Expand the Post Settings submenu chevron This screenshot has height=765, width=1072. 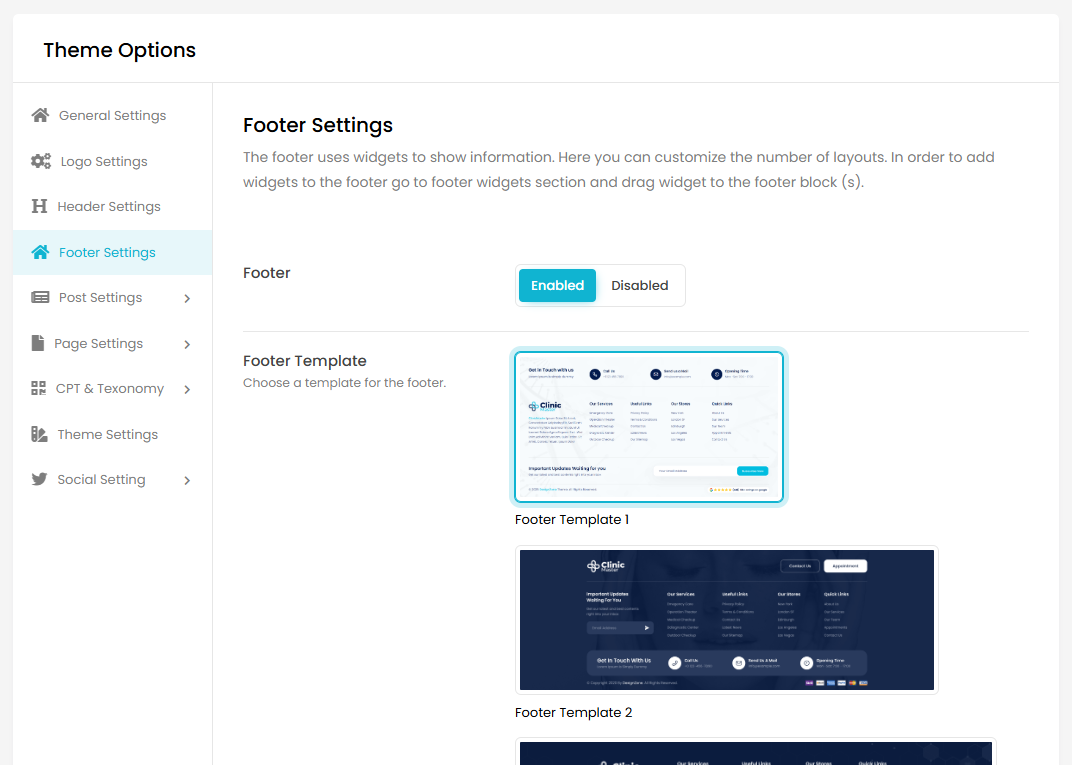(187, 298)
